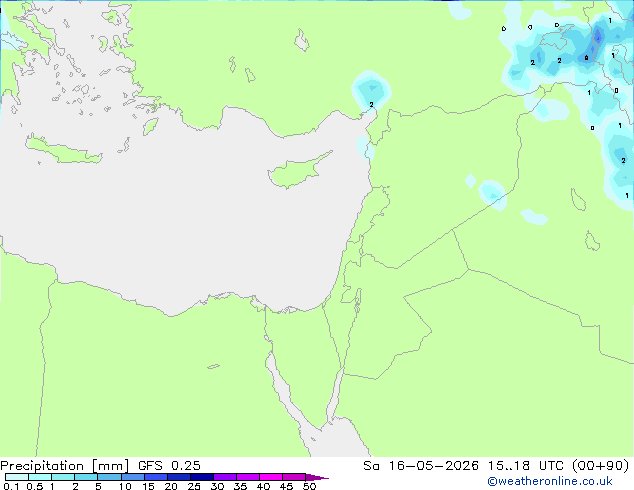This screenshot has height=490, width=634.
Task: Click the '15' legend scale label
Action: coord(148,486)
